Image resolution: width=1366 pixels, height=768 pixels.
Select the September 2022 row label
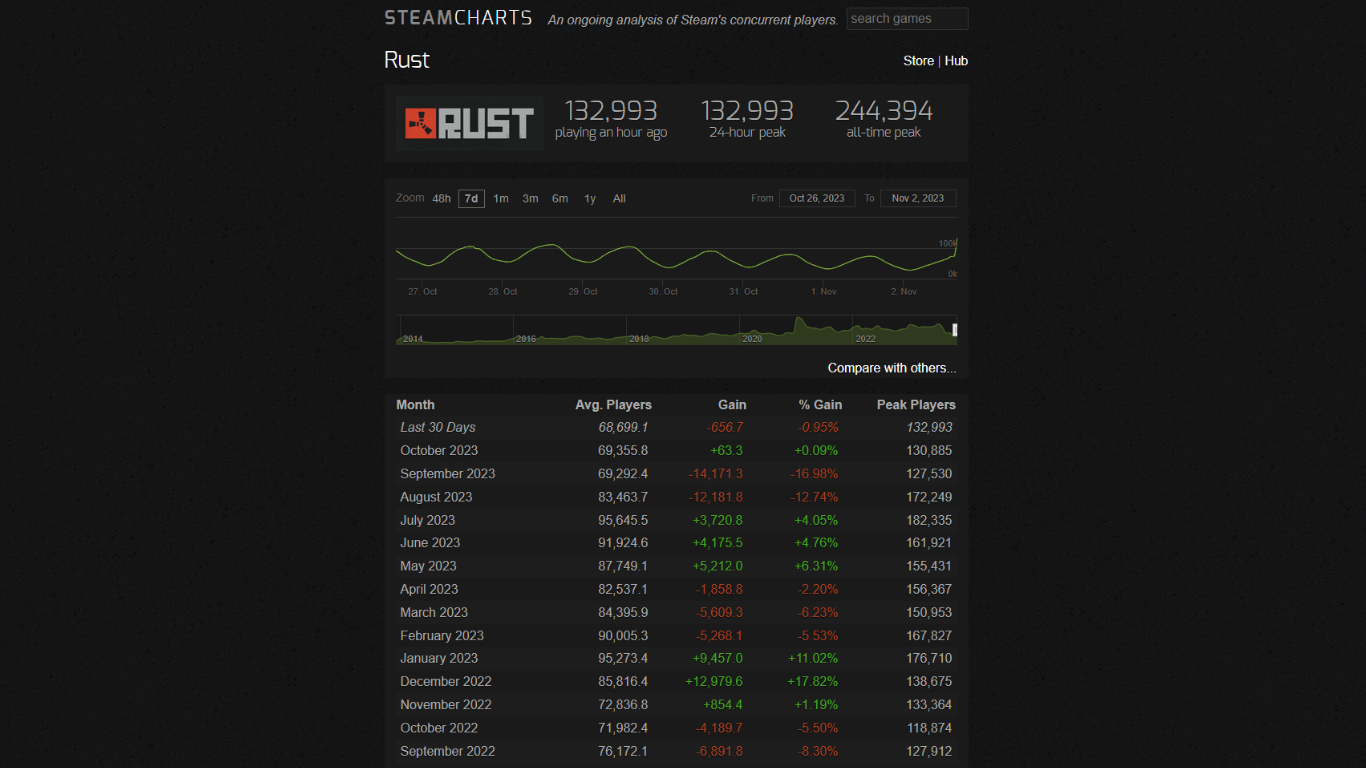click(448, 751)
